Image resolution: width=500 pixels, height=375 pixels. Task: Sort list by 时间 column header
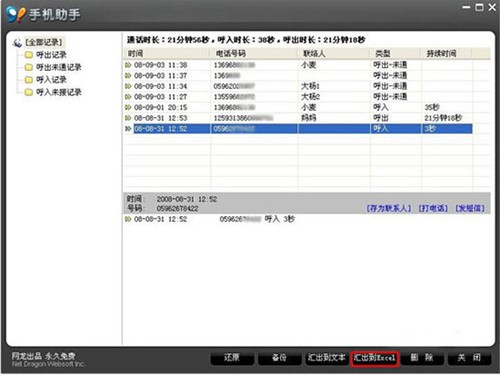pyautogui.click(x=167, y=53)
